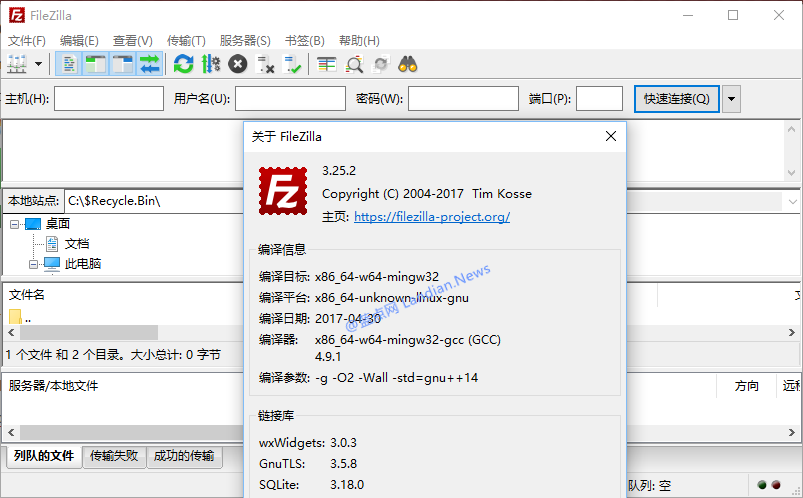Image resolution: width=803 pixels, height=498 pixels.
Task: Click the x86_64-w64-mingw32 build target text
Action: pos(377,277)
